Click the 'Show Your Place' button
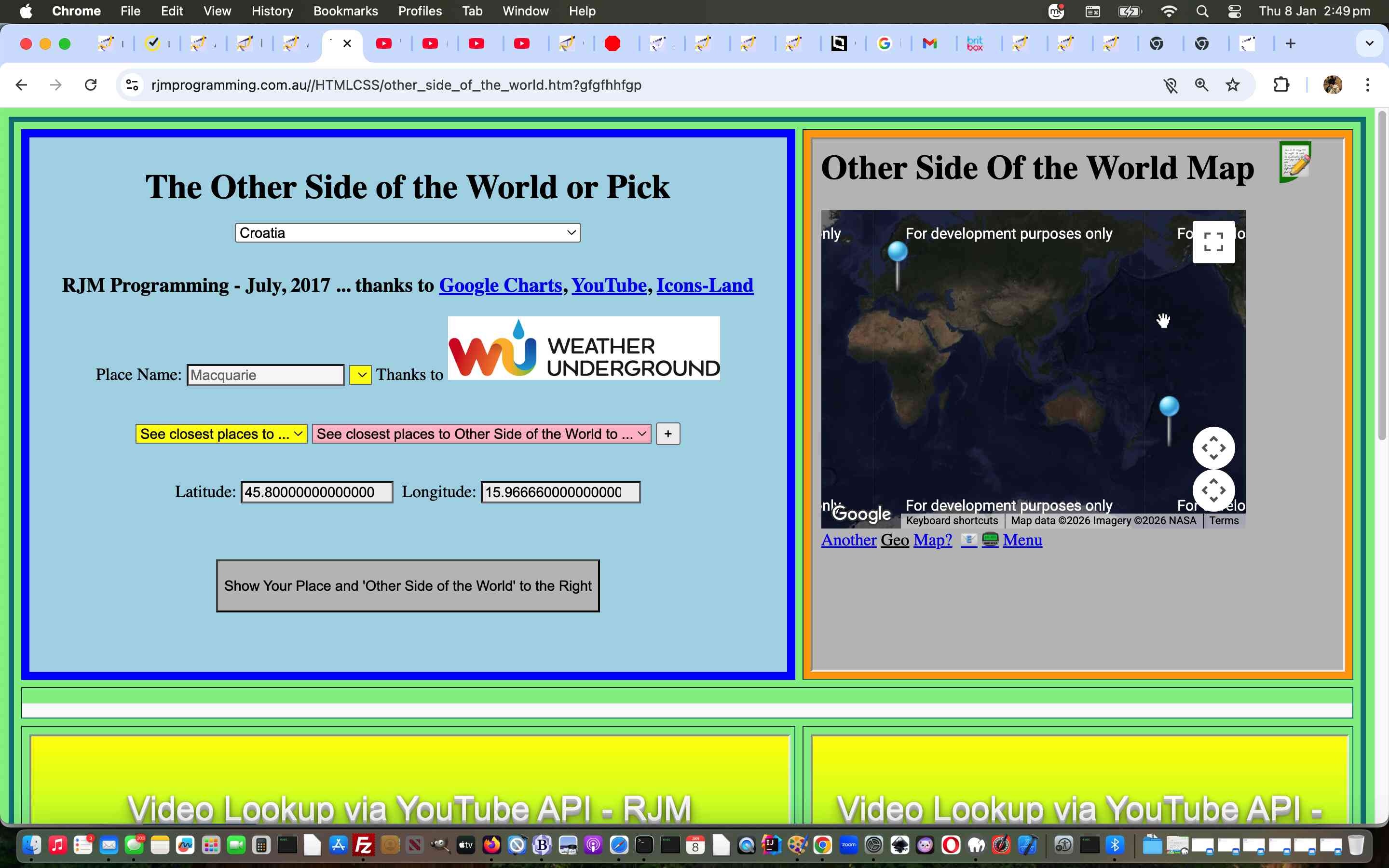Screen dimensions: 1389x868 [x=408, y=585]
